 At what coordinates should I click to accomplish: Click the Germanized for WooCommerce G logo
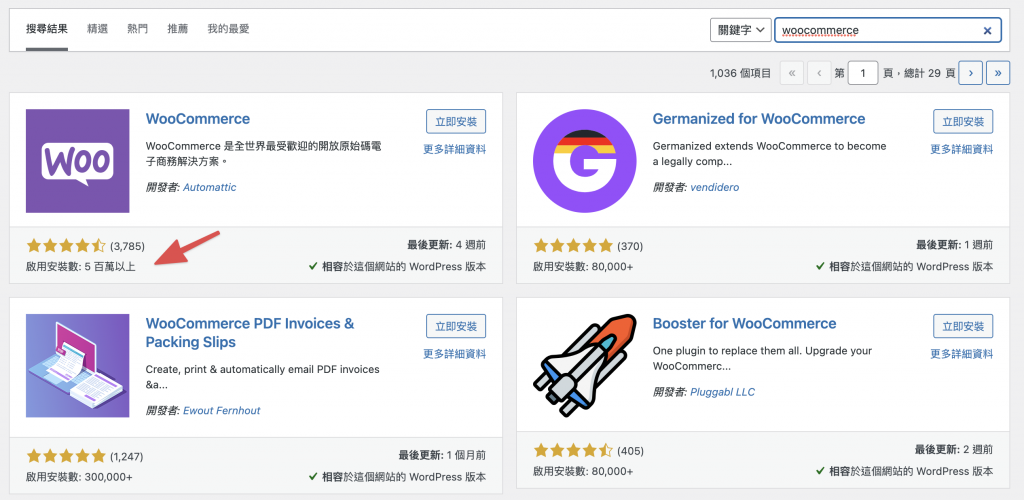point(584,161)
